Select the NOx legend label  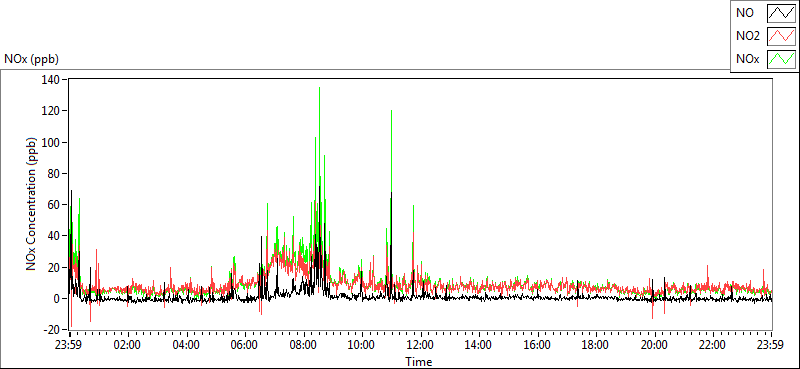pos(748,60)
